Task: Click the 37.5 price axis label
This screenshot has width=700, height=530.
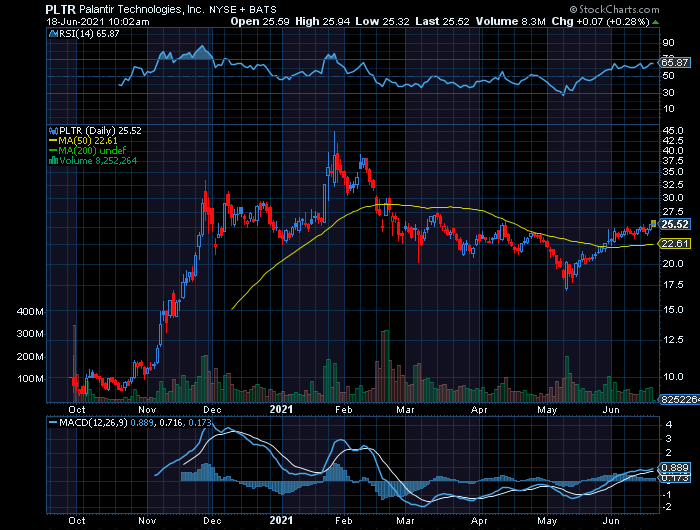Action: pyautogui.click(x=674, y=161)
